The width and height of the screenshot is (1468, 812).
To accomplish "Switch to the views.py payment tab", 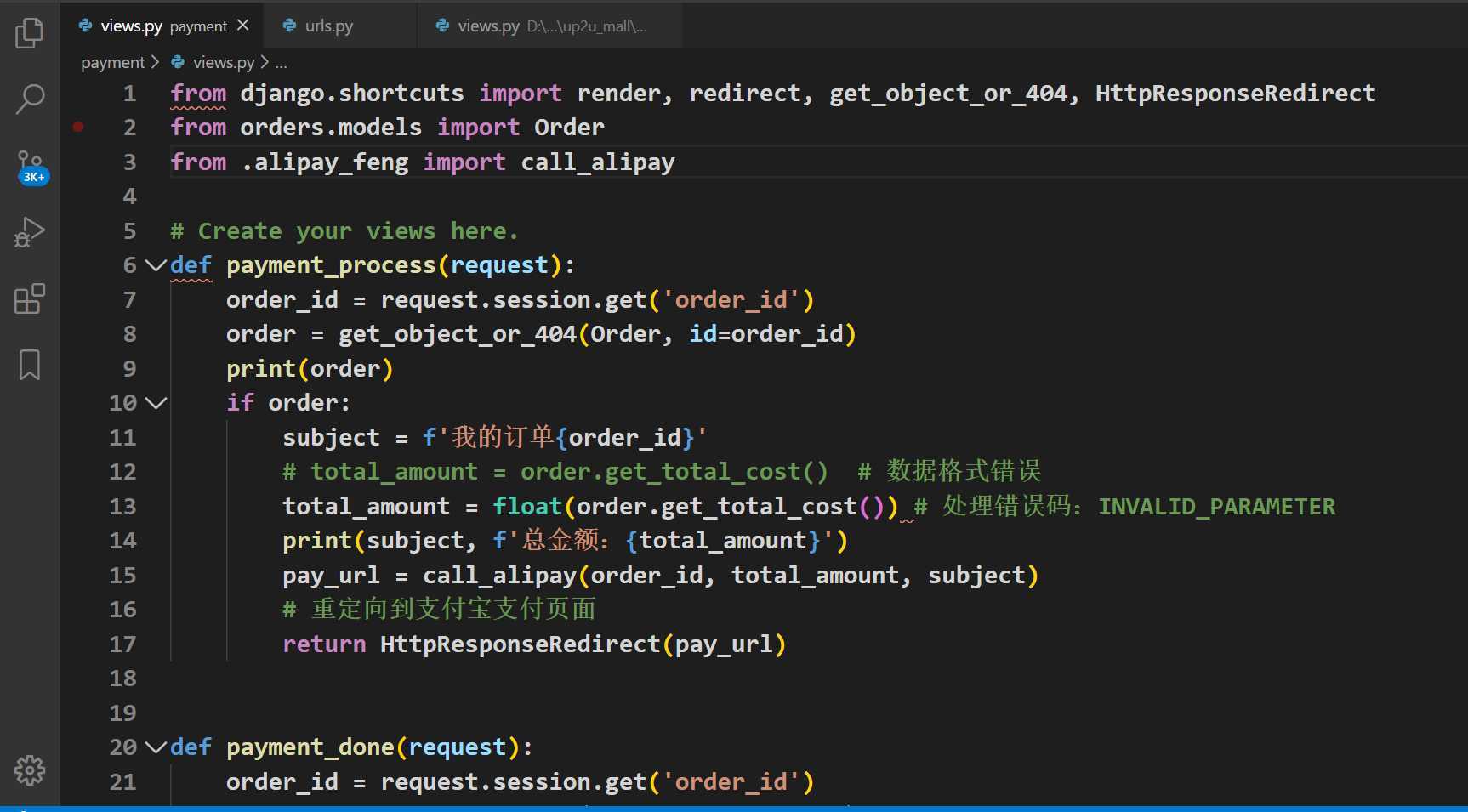I will click(162, 26).
